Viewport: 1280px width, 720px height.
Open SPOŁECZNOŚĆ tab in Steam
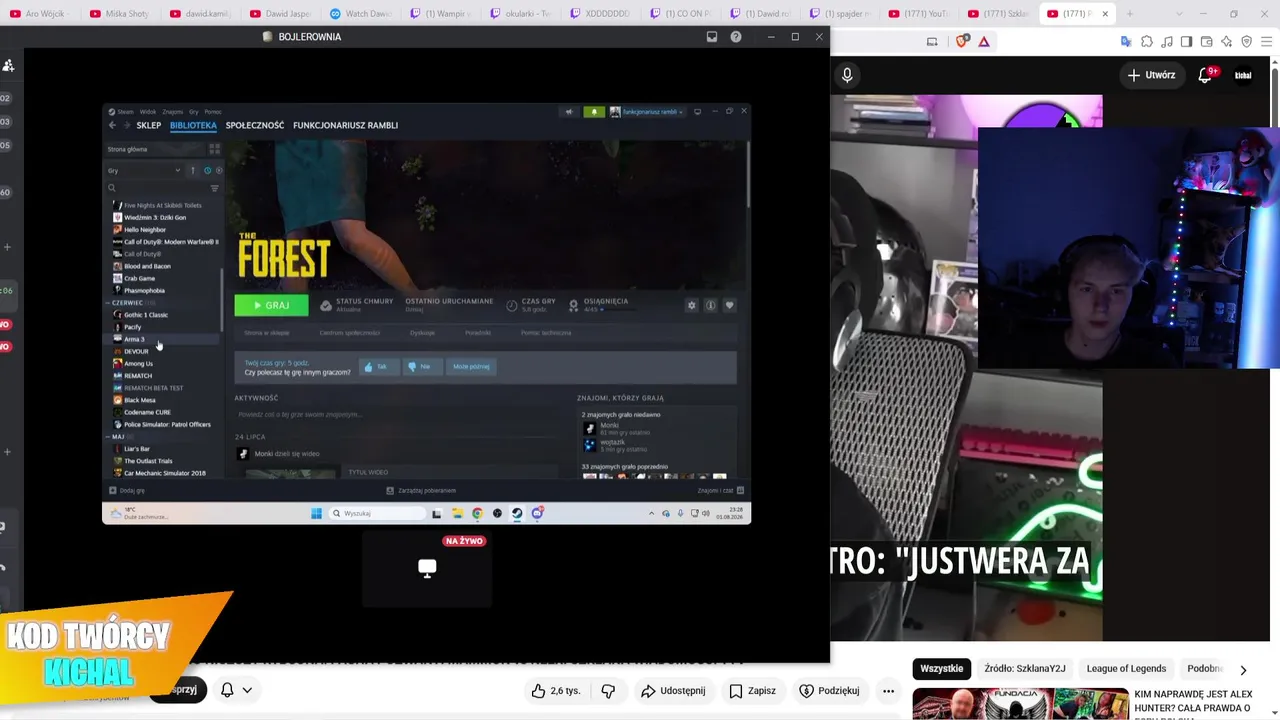(255, 125)
